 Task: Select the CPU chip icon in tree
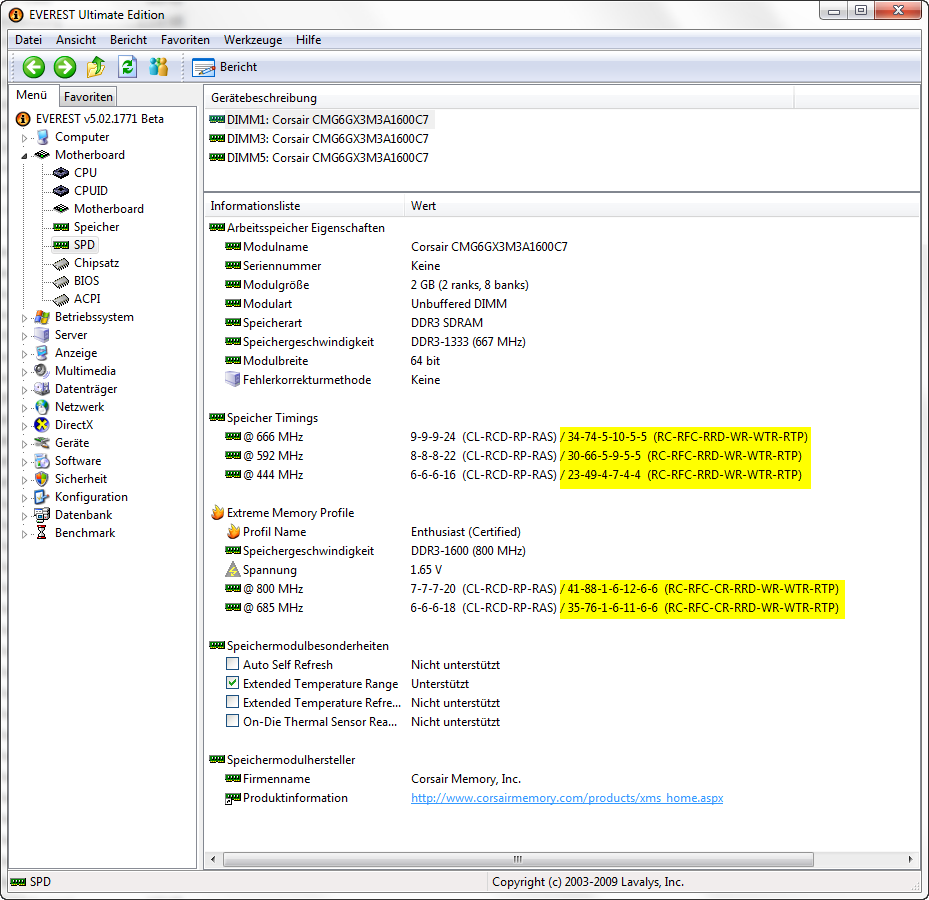tap(60, 173)
